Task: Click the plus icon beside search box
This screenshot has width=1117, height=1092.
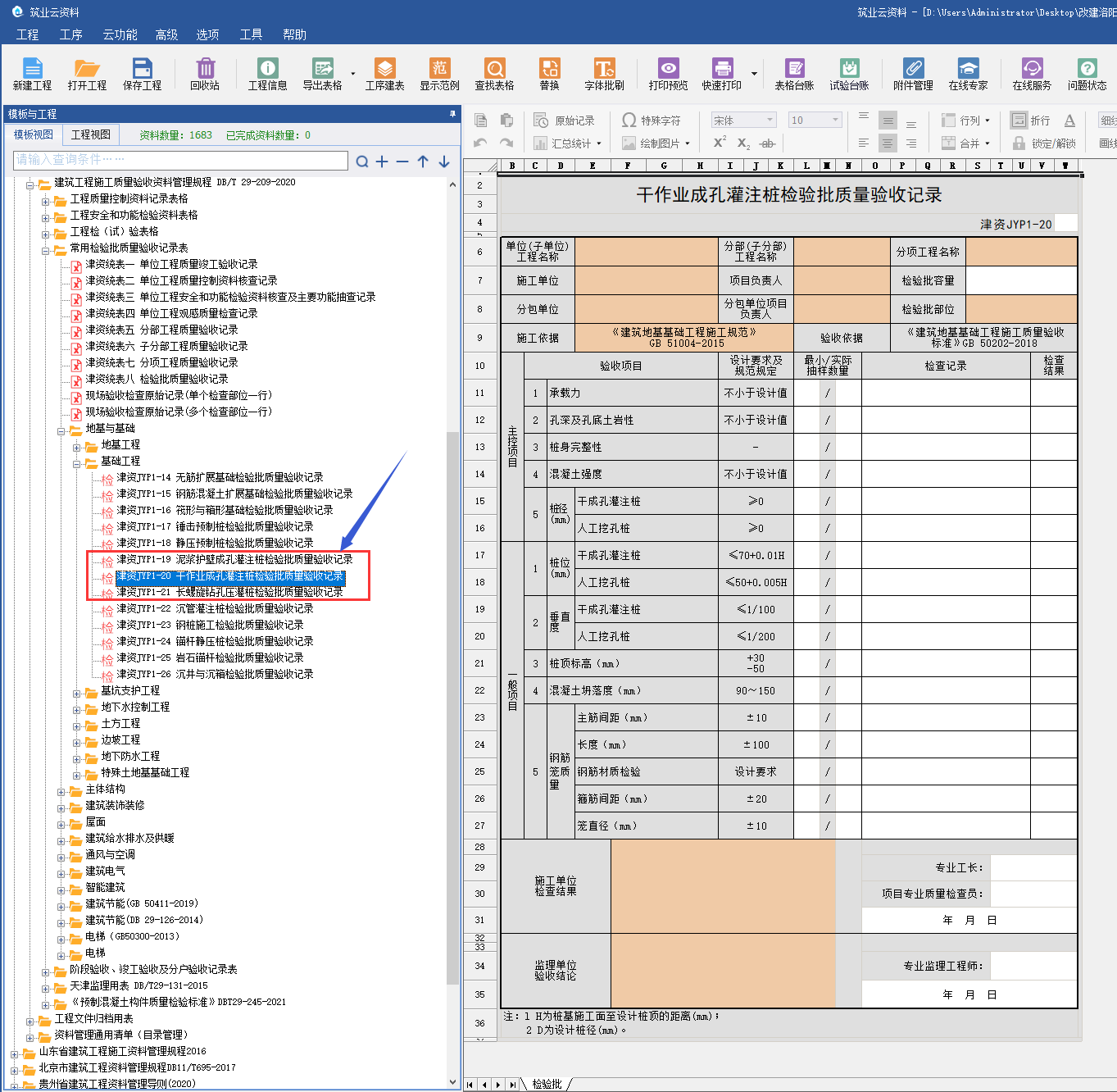Action: tap(382, 162)
